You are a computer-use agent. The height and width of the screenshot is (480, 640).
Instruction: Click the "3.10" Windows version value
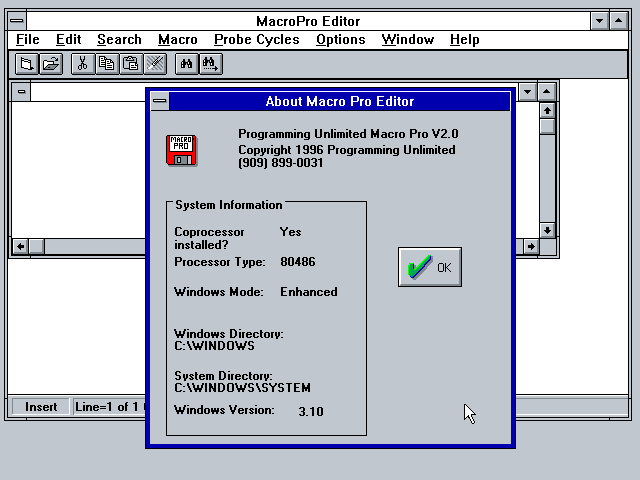tap(311, 411)
